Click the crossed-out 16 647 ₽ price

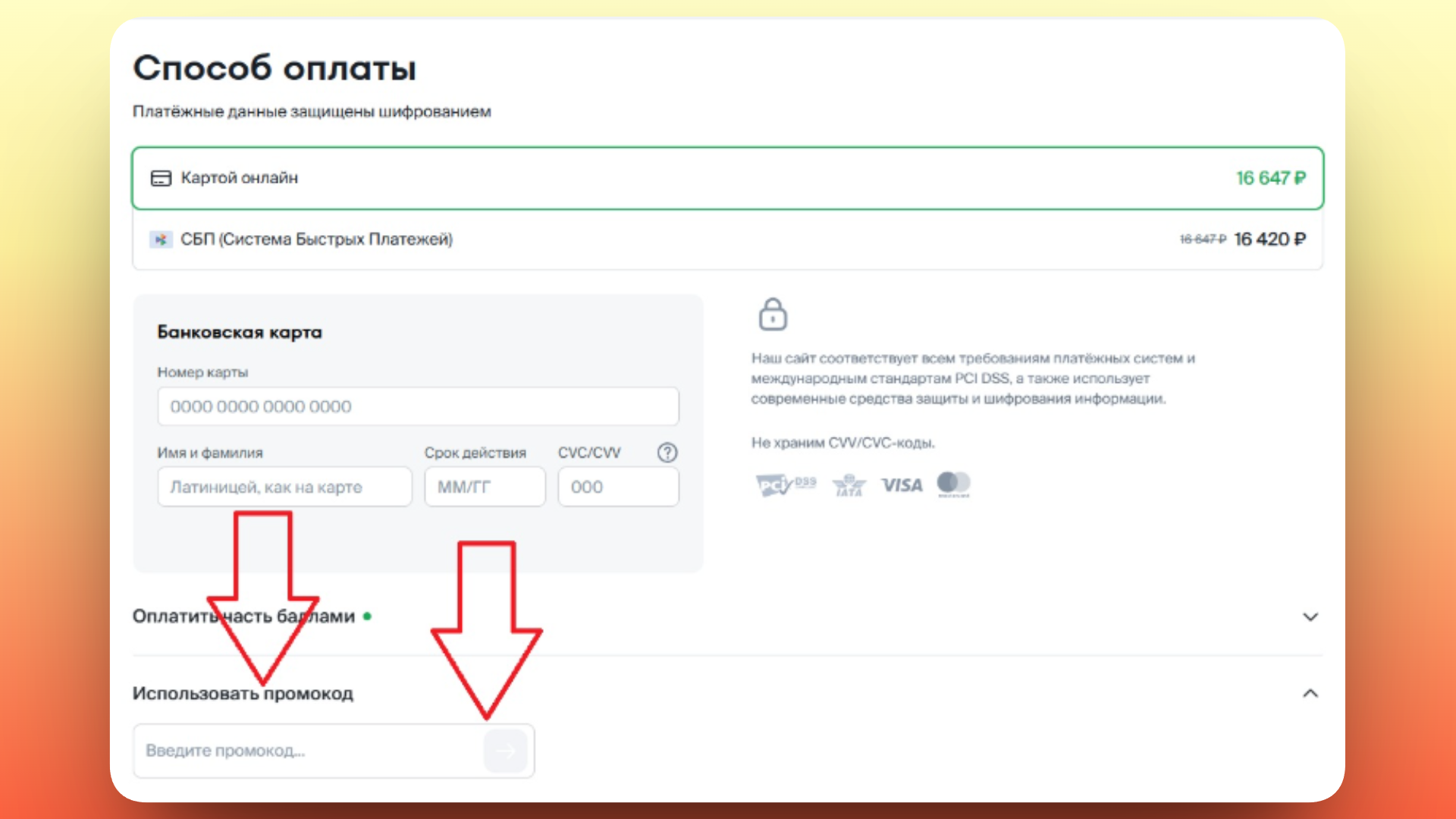[x=1200, y=239]
